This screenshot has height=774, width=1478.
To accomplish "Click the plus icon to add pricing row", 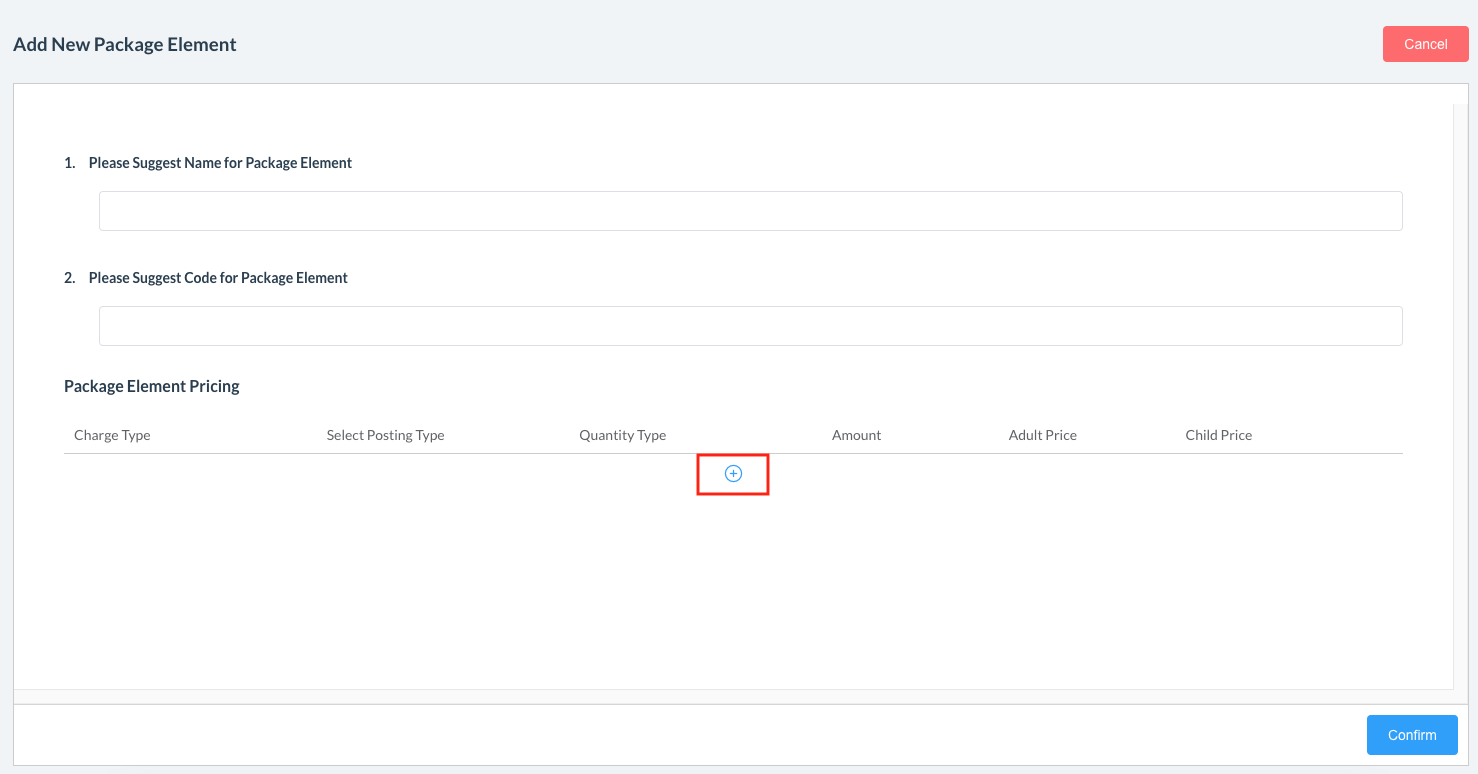I will pyautogui.click(x=733, y=474).
